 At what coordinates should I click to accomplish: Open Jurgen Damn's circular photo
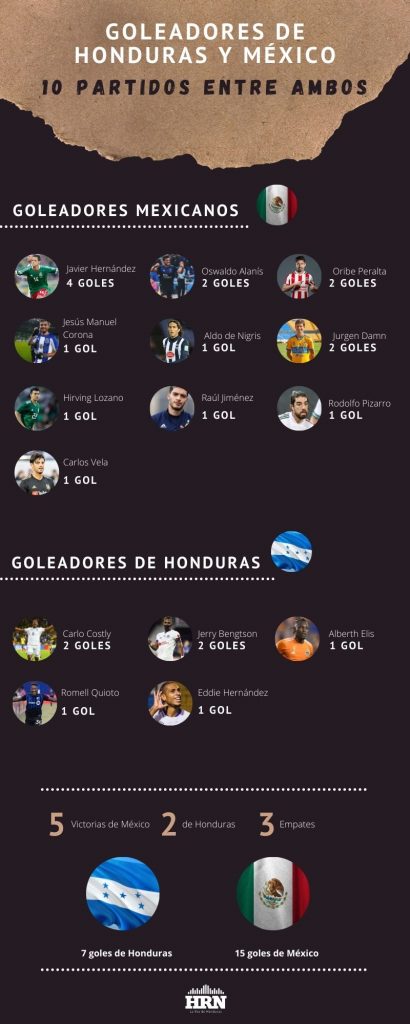[x=299, y=340]
